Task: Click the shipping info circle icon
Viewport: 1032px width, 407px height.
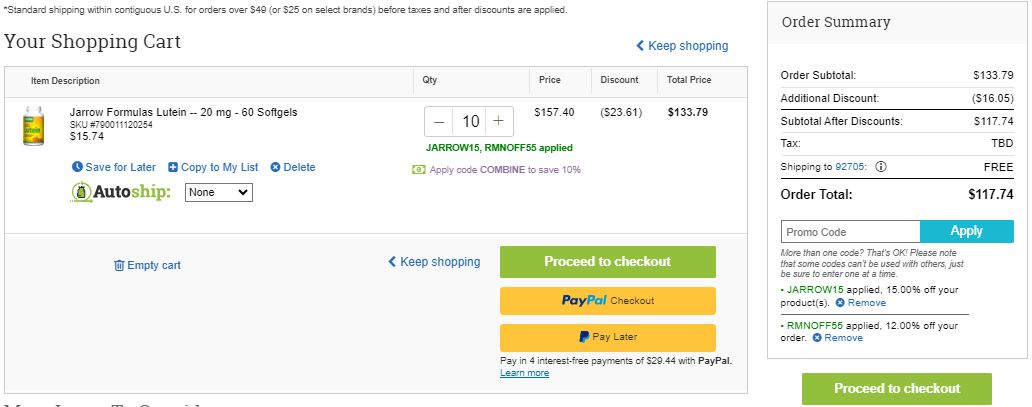Action: click(x=881, y=167)
